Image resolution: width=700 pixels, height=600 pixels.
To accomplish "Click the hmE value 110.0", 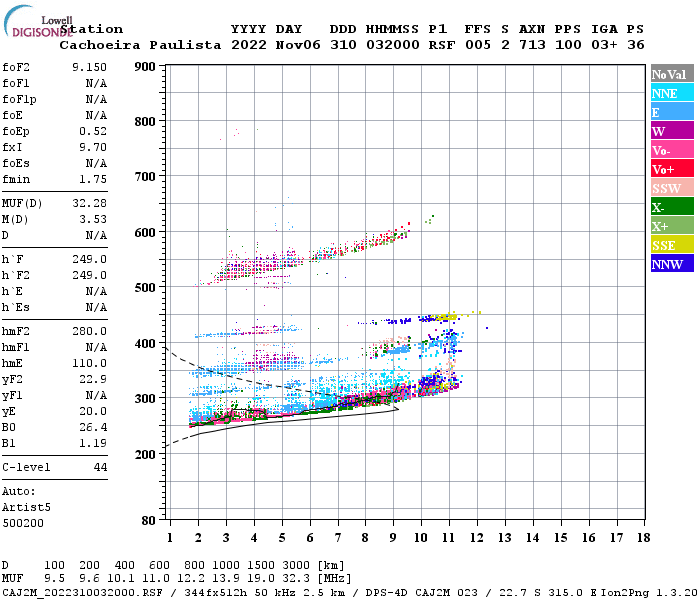I will (x=89, y=364).
